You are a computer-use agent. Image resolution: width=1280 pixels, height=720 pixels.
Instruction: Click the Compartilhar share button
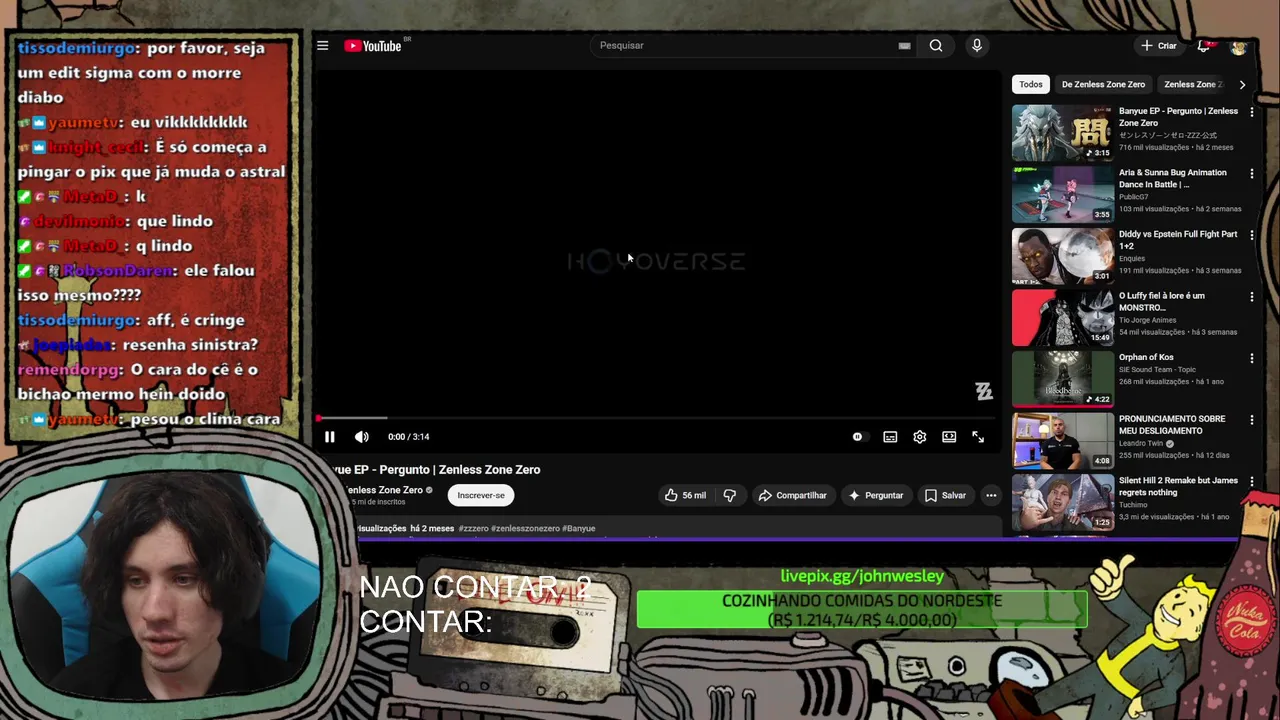tap(792, 495)
